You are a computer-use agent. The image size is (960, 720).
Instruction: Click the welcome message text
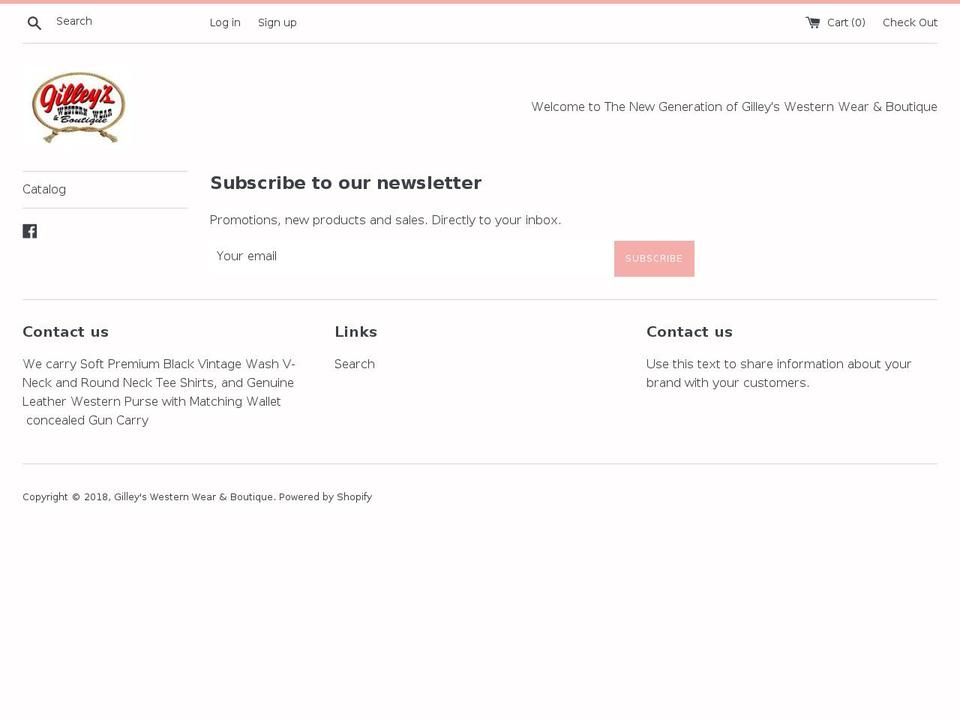point(734,107)
